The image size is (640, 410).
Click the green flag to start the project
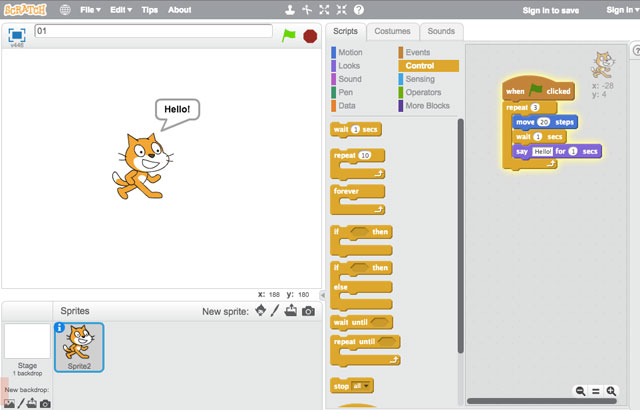coord(289,35)
